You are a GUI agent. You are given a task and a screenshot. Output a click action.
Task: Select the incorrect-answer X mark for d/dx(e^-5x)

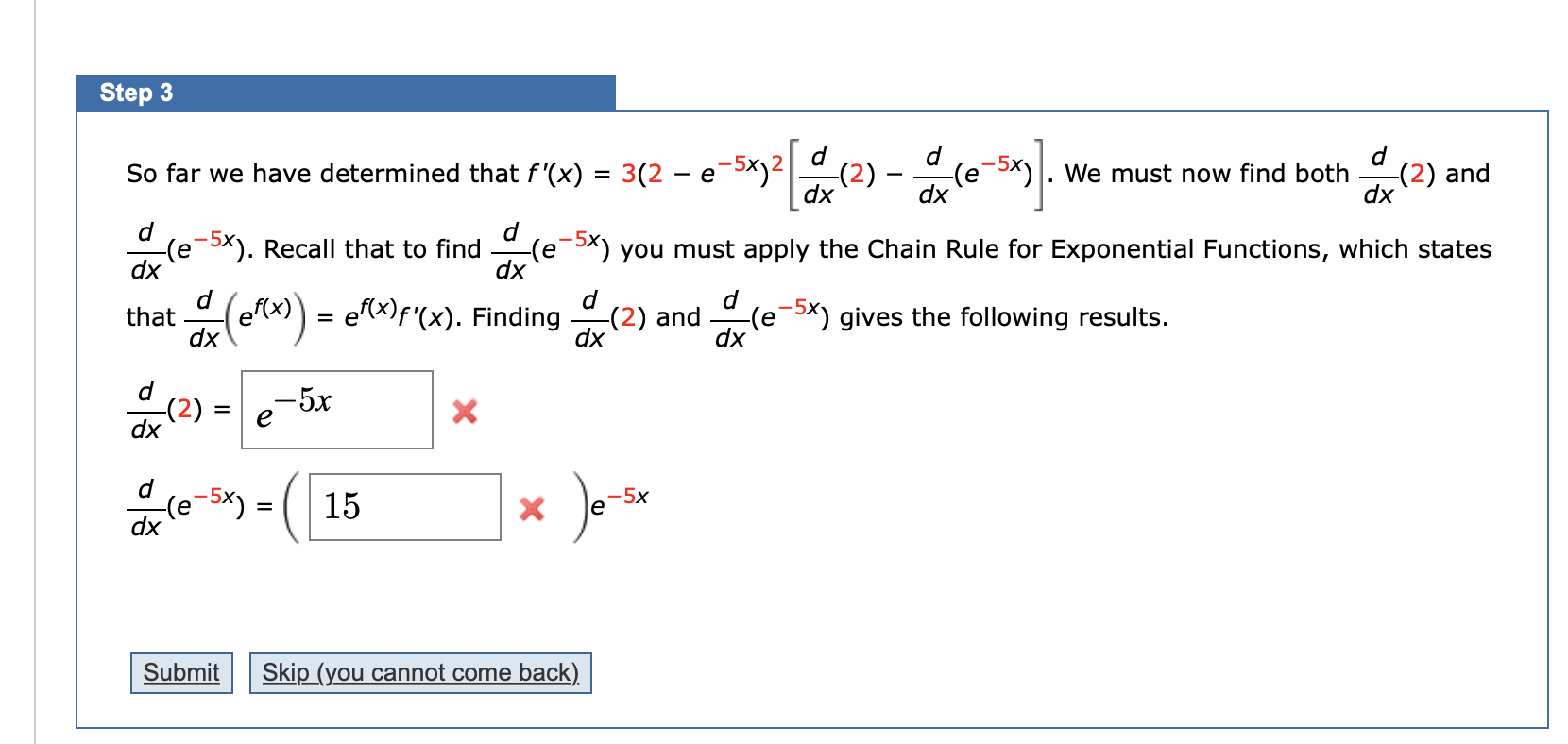532,510
